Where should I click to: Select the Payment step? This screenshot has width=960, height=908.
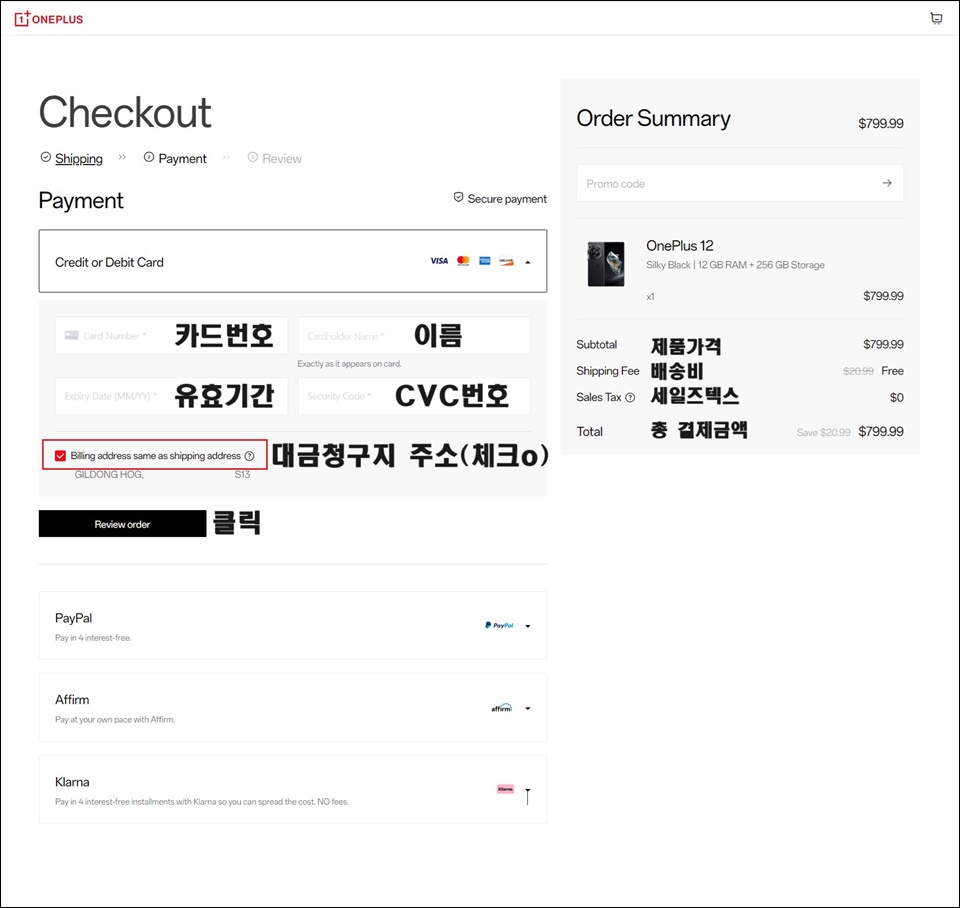[x=182, y=159]
